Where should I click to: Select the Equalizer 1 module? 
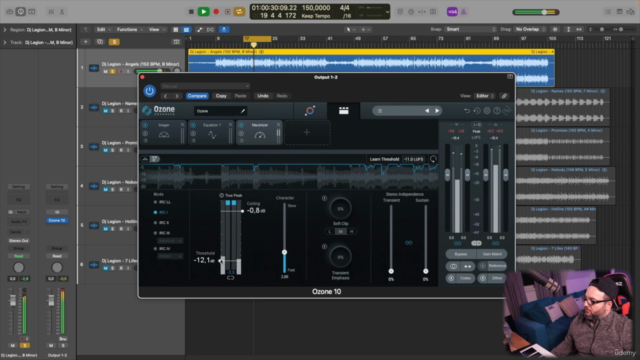[212, 133]
